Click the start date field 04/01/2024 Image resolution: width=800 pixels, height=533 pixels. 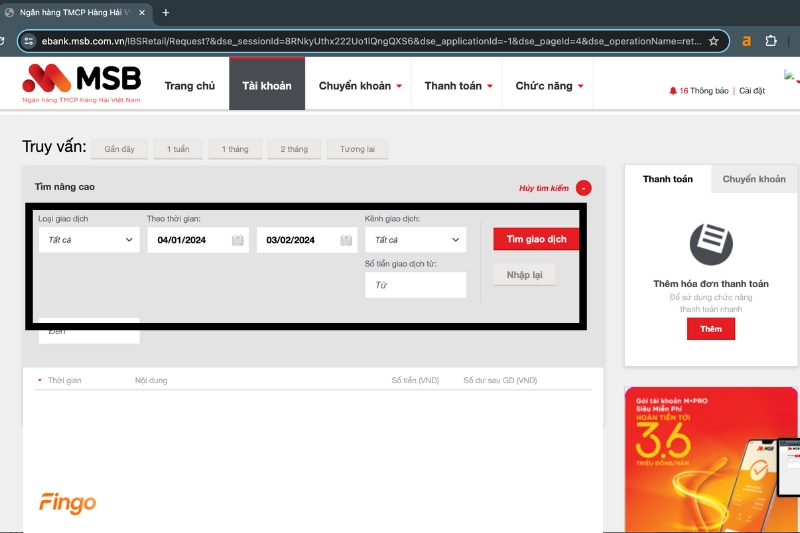[x=198, y=240]
